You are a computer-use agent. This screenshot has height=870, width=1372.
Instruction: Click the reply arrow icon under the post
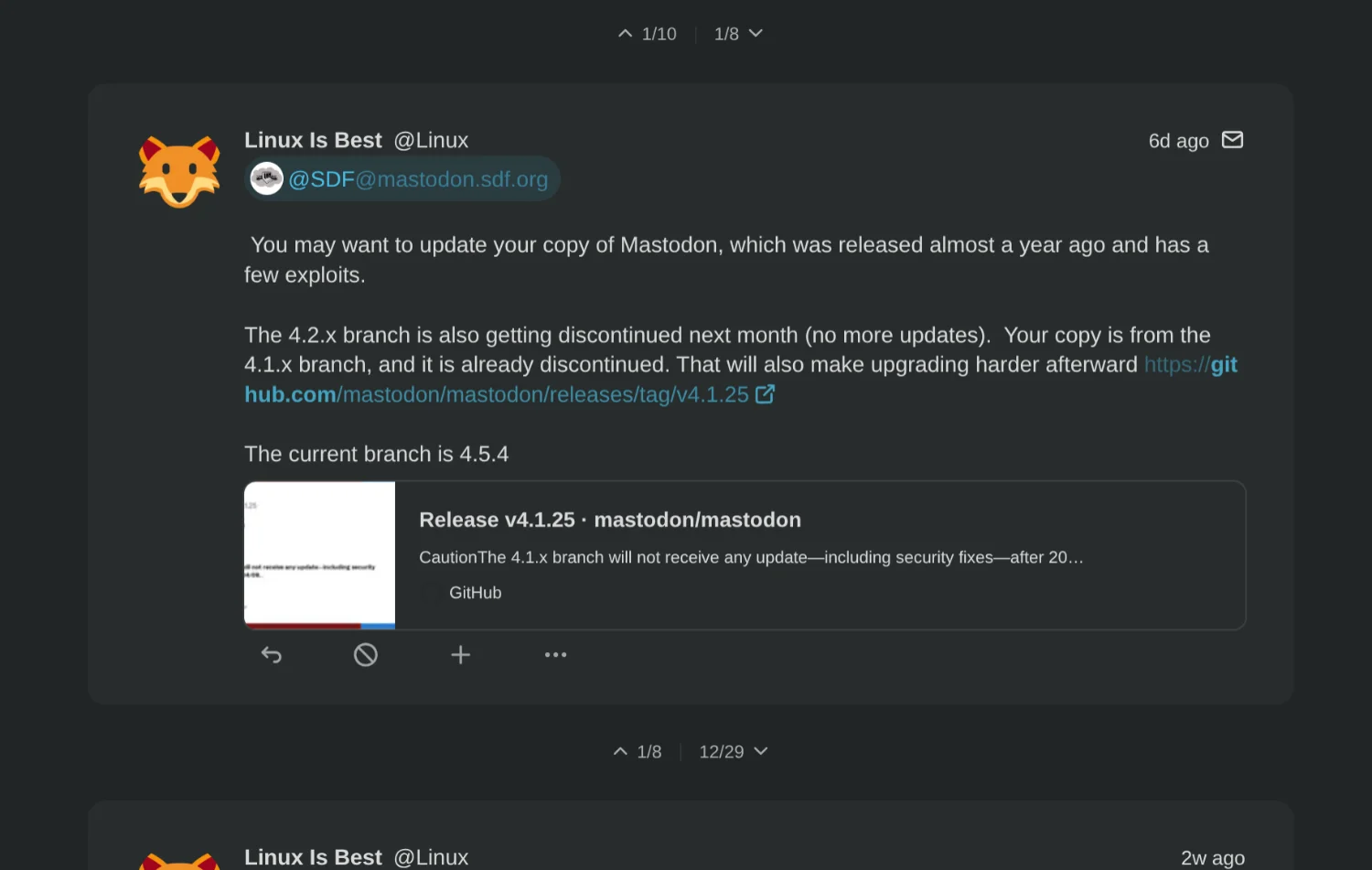(272, 655)
